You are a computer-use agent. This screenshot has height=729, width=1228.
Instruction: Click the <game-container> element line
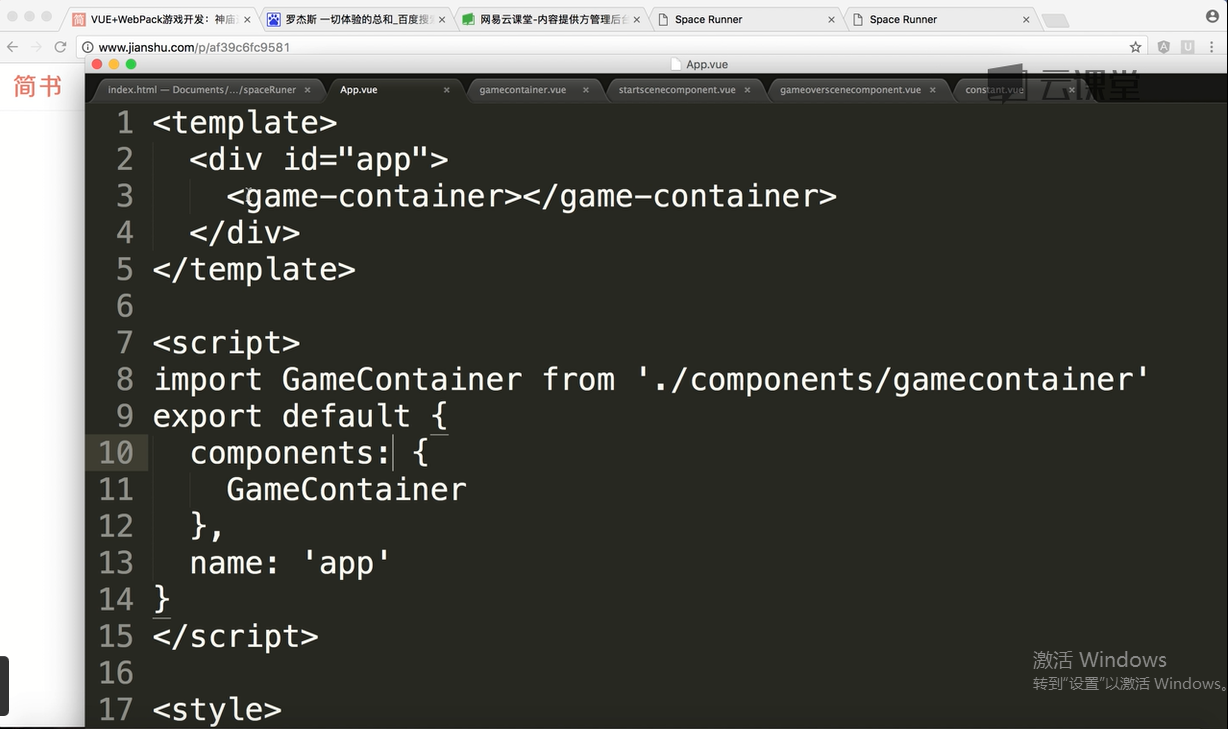pyautogui.click(x=532, y=196)
